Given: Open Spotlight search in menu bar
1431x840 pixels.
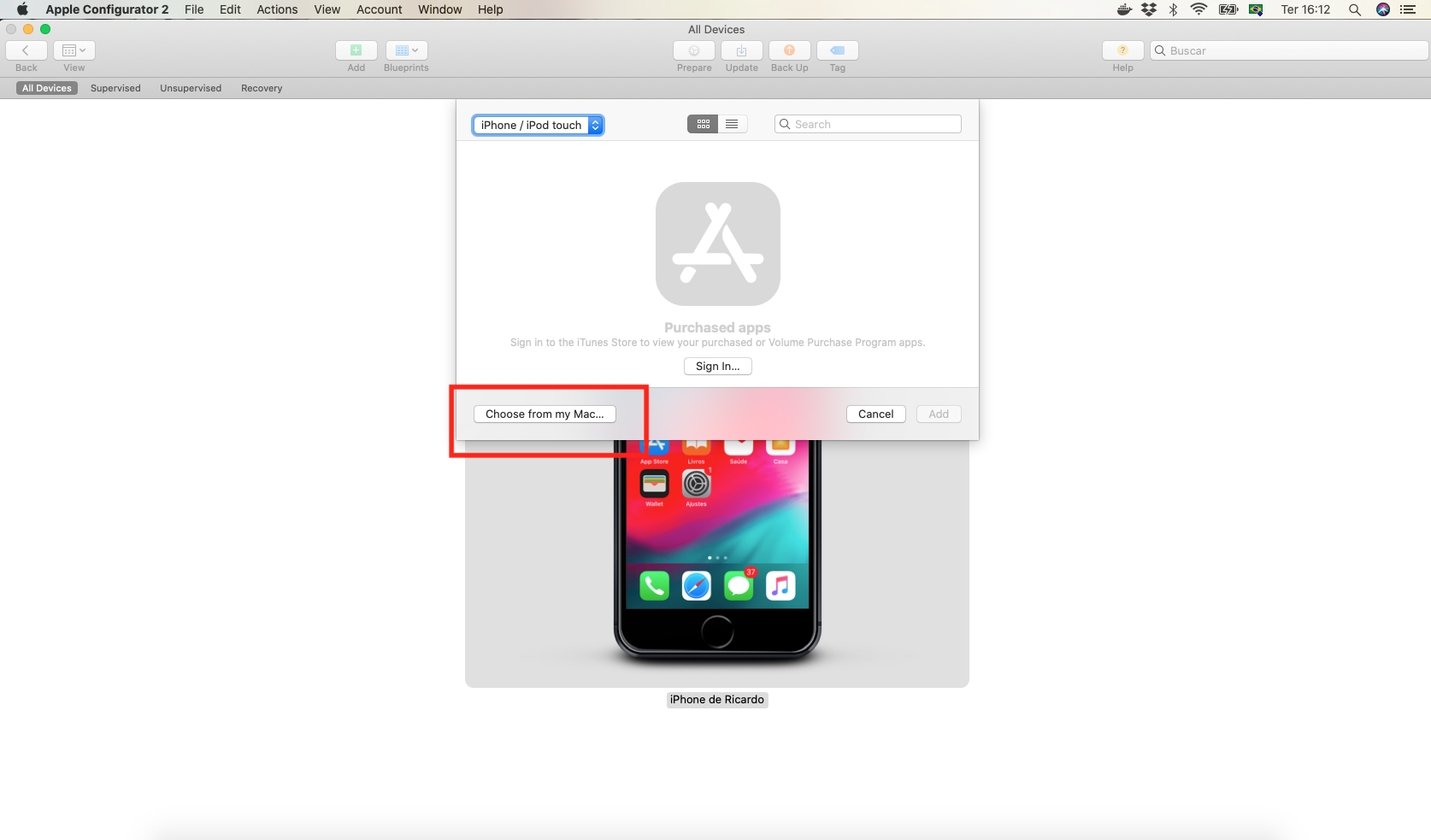Looking at the screenshot, I should [1354, 10].
